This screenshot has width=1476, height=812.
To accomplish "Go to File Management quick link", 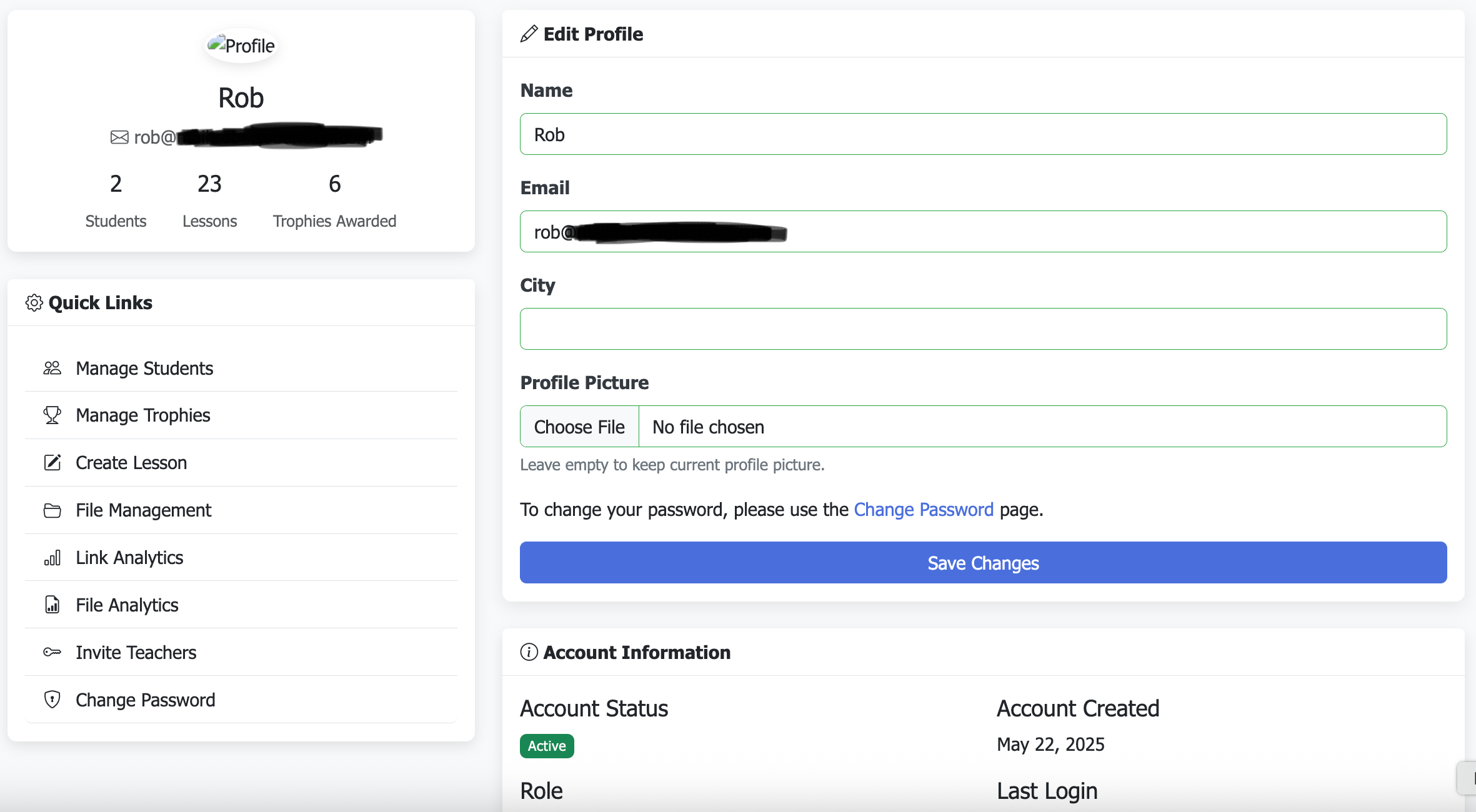I will [x=144, y=510].
